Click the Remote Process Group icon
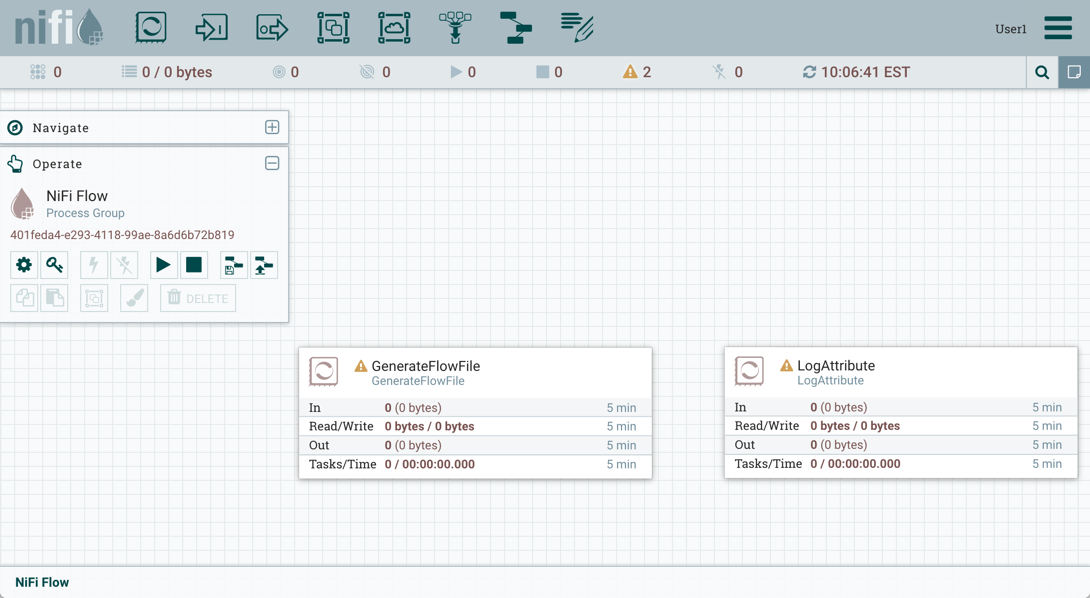This screenshot has height=598, width=1090. tap(394, 27)
